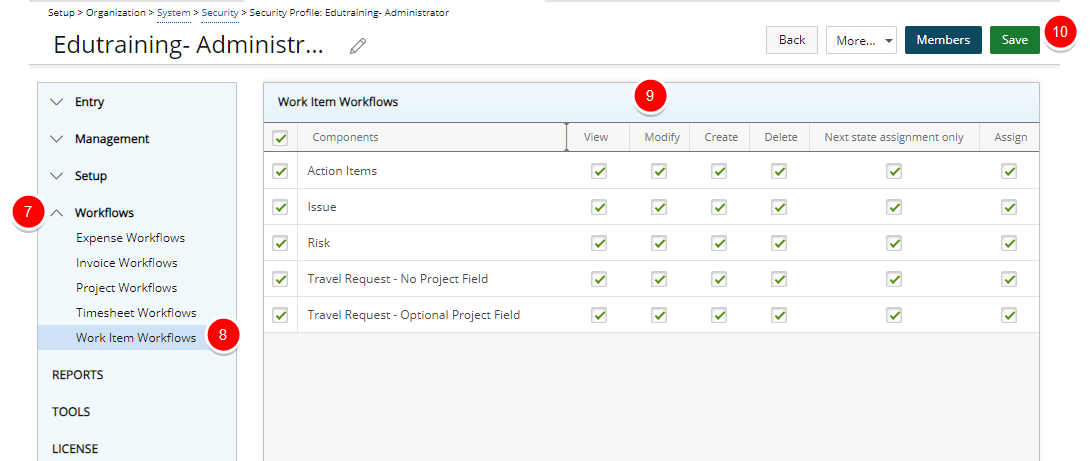Uncheck Assign permission for Issue
Screen dimensions: 1090x461
[x=1009, y=207]
